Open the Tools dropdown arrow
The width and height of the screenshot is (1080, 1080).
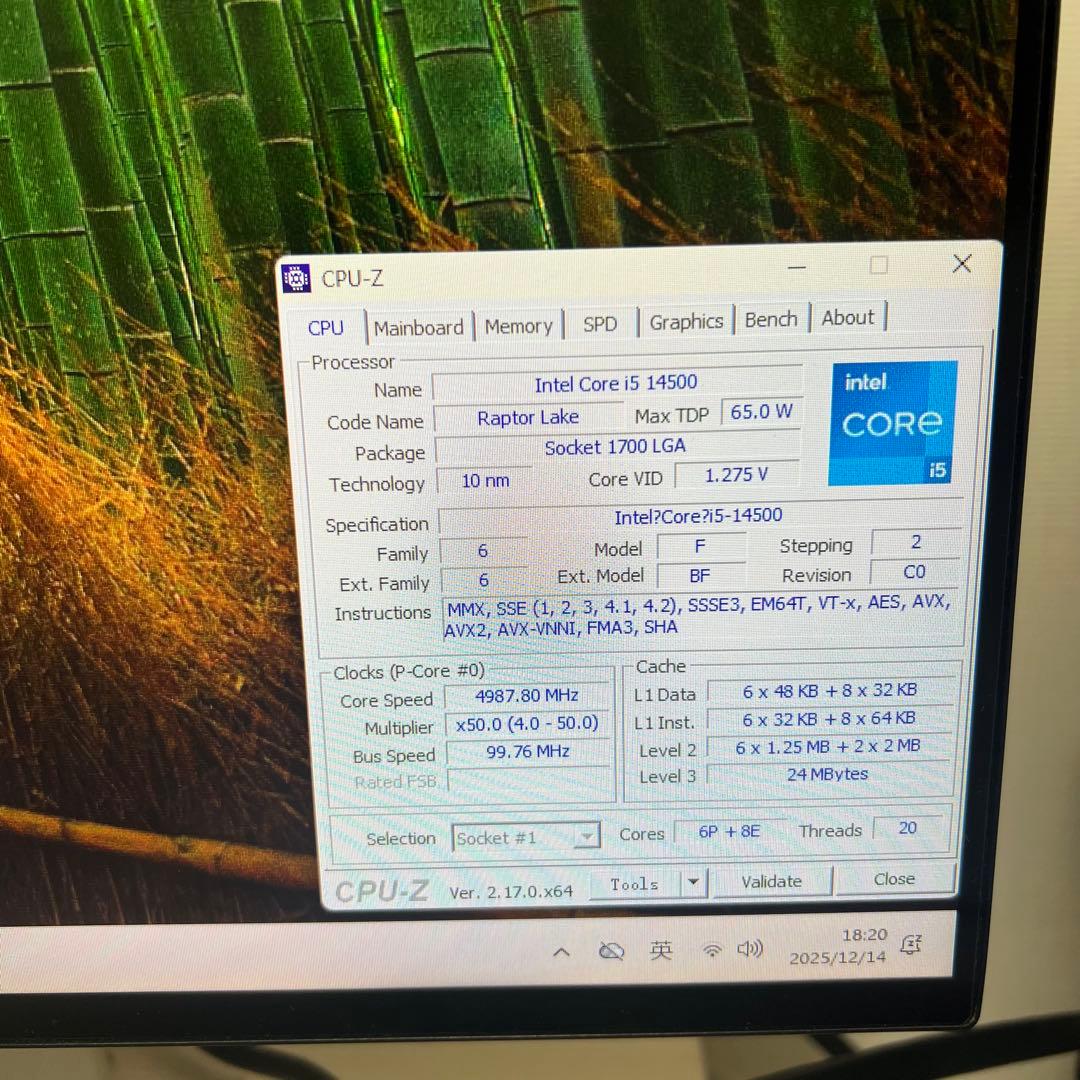(x=692, y=882)
